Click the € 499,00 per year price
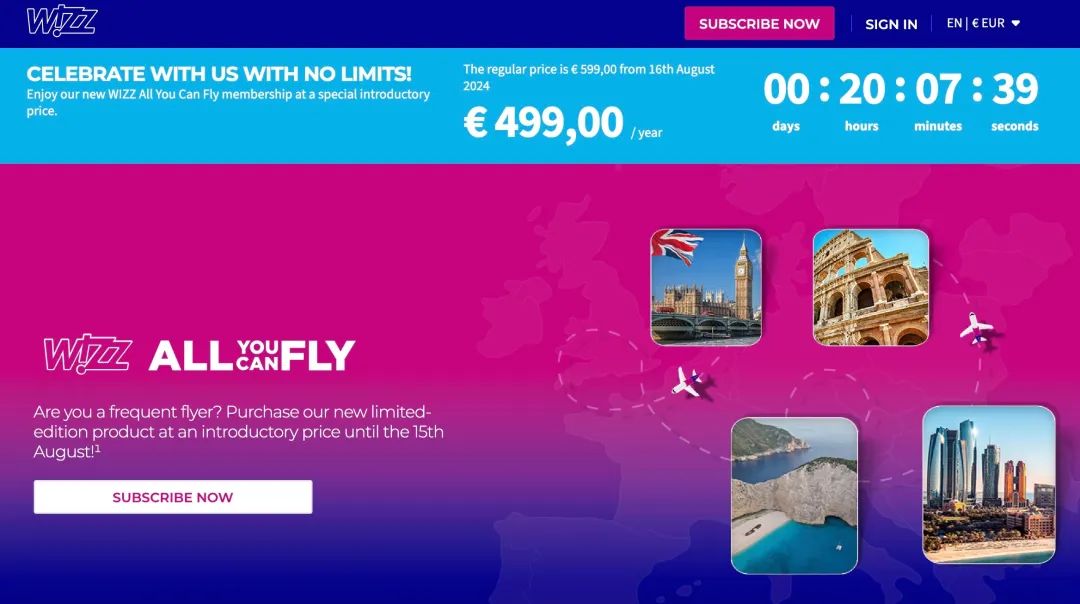This screenshot has height=604, width=1080. (x=563, y=123)
